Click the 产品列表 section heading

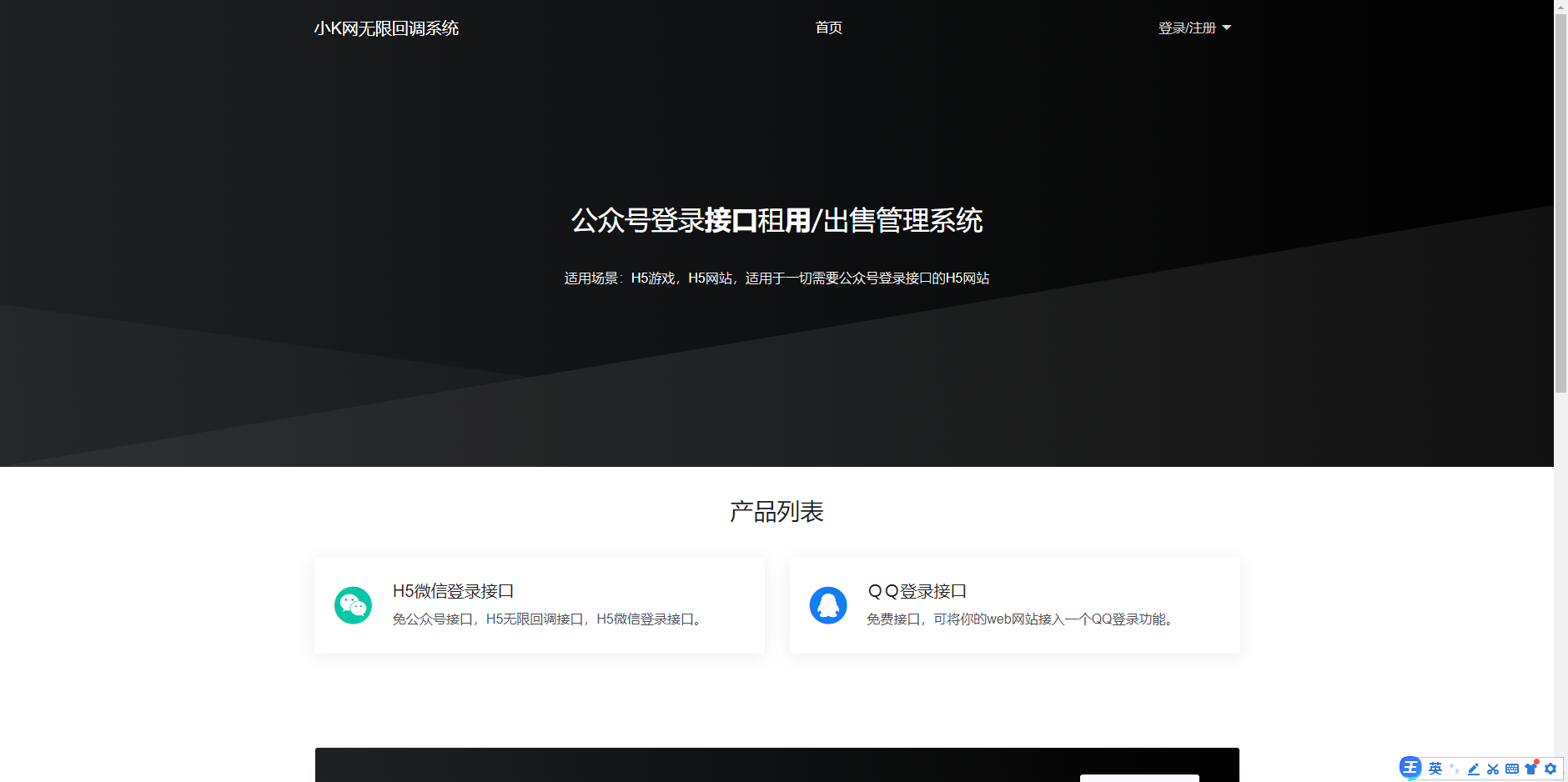pos(776,512)
